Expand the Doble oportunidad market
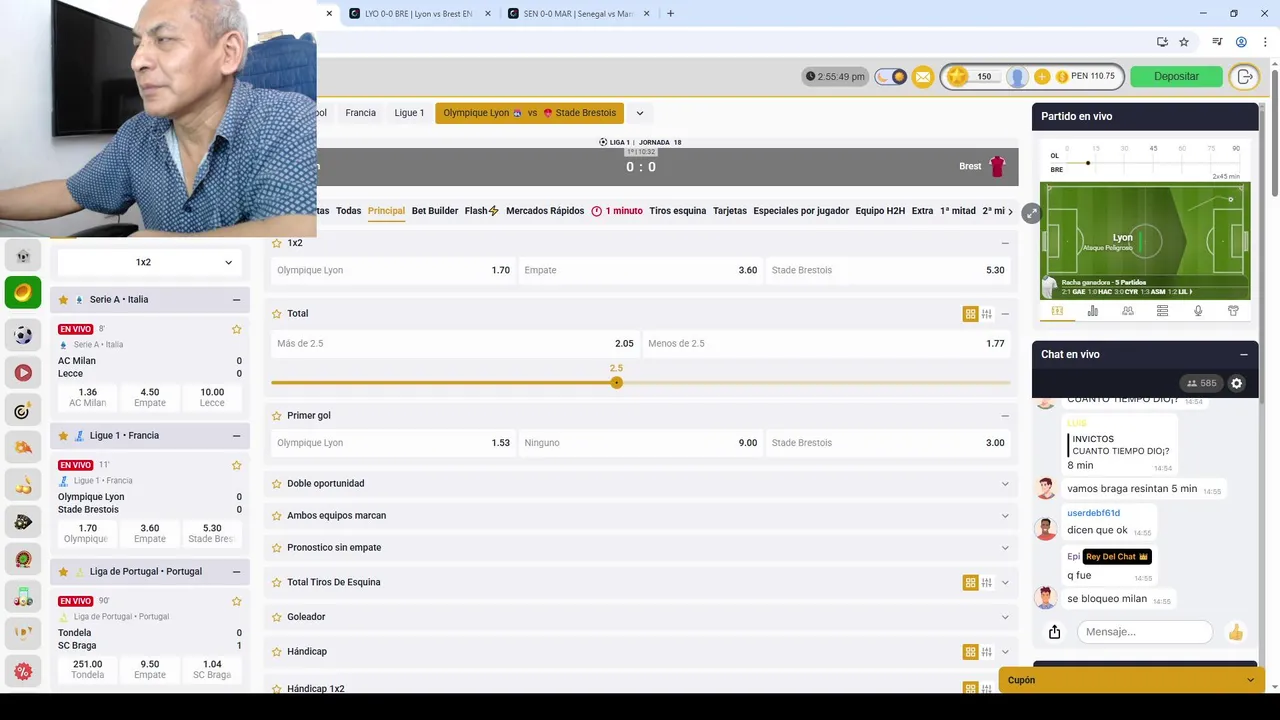Screen dimensions: 1280x720 1005,484
